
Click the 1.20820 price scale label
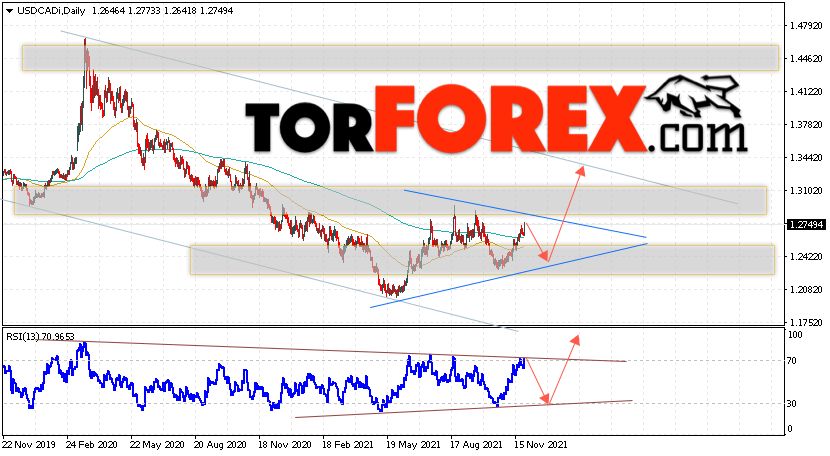click(806, 290)
